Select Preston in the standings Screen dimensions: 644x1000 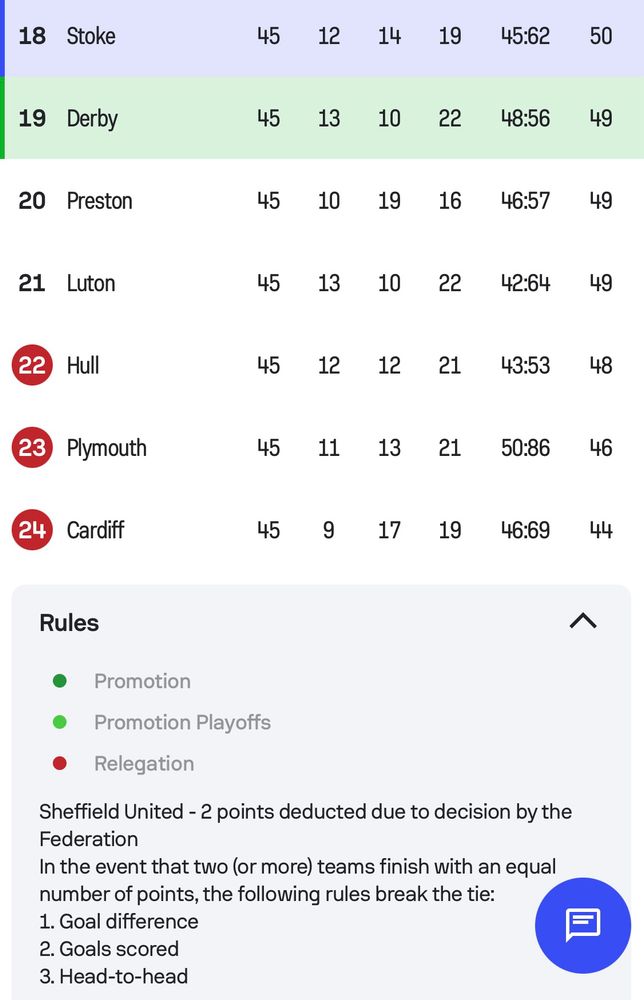pyautogui.click(x=99, y=200)
